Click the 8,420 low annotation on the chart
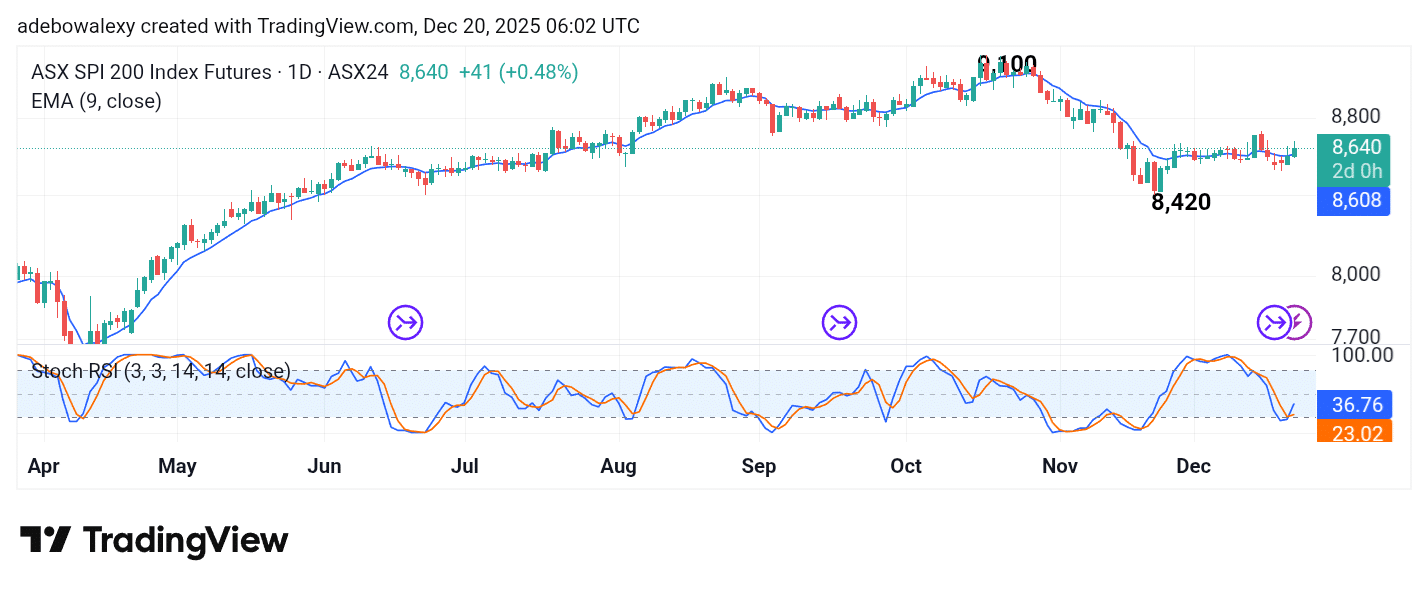The width and height of the screenshot is (1428, 591). [x=1180, y=203]
